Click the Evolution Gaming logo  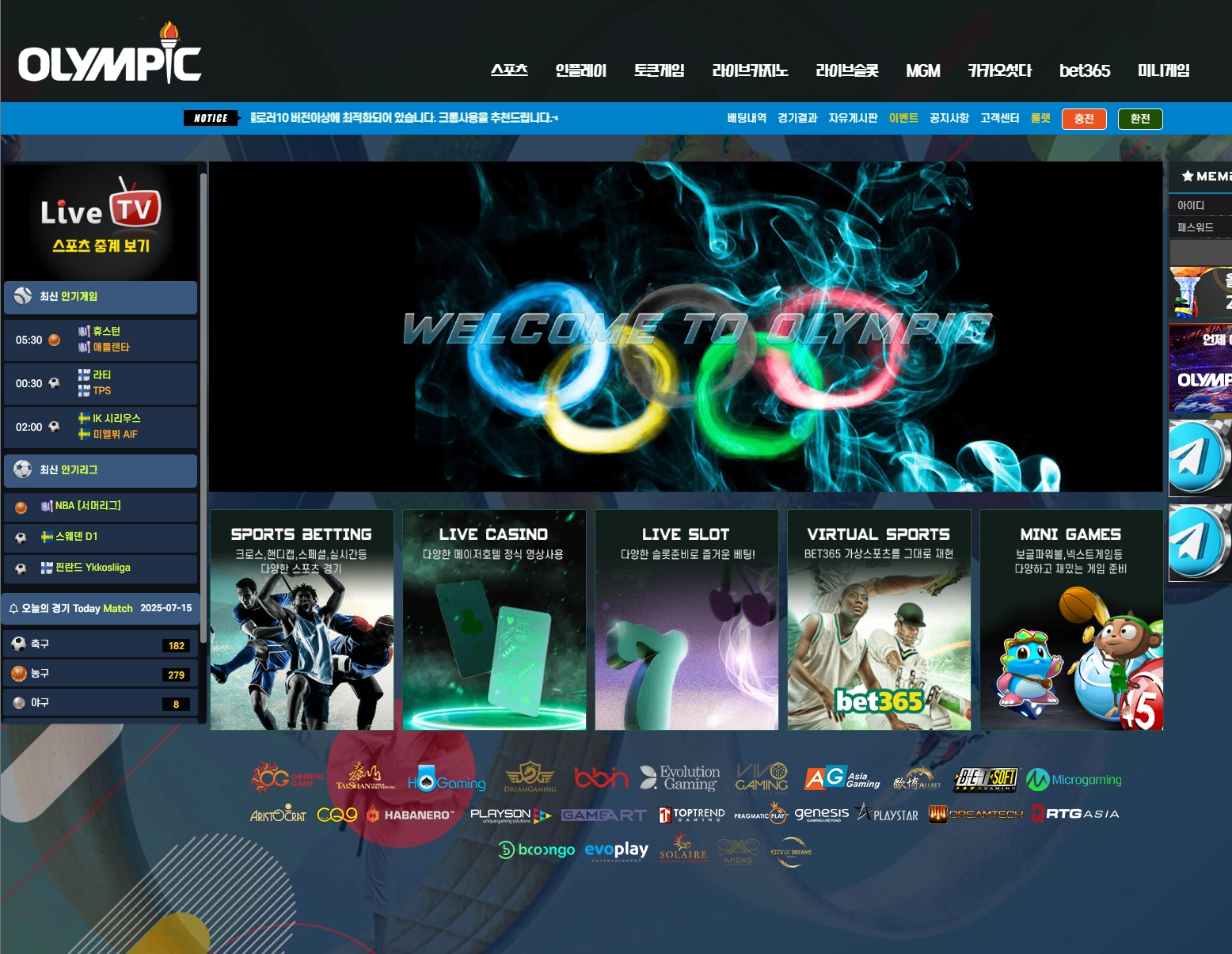click(x=680, y=777)
